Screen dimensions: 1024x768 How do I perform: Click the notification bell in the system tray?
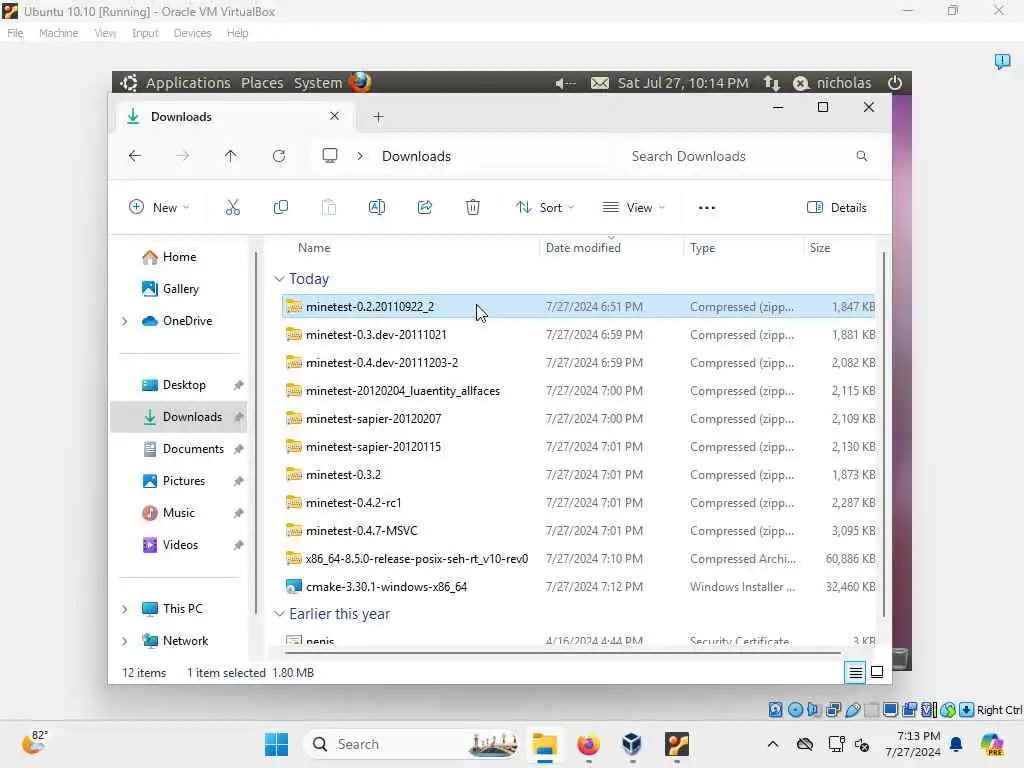956,744
